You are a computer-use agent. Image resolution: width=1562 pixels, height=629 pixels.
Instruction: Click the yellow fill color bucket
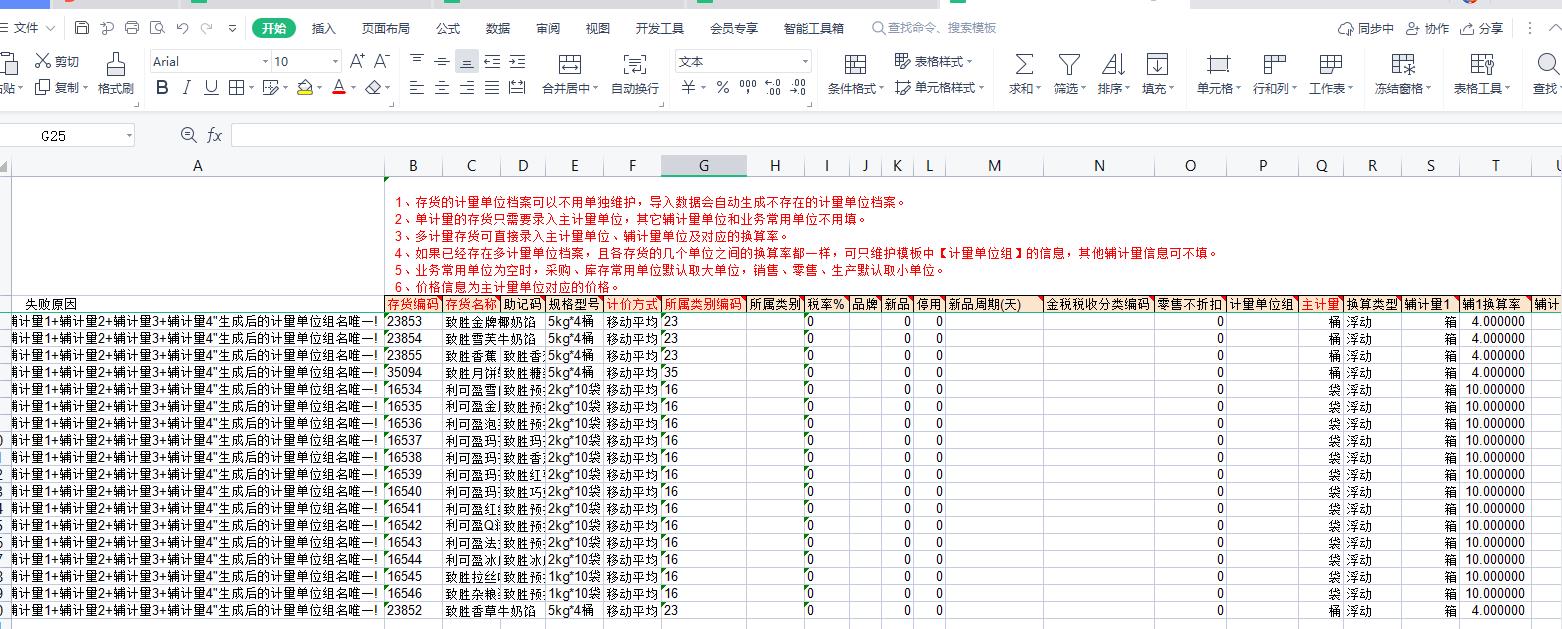point(304,88)
